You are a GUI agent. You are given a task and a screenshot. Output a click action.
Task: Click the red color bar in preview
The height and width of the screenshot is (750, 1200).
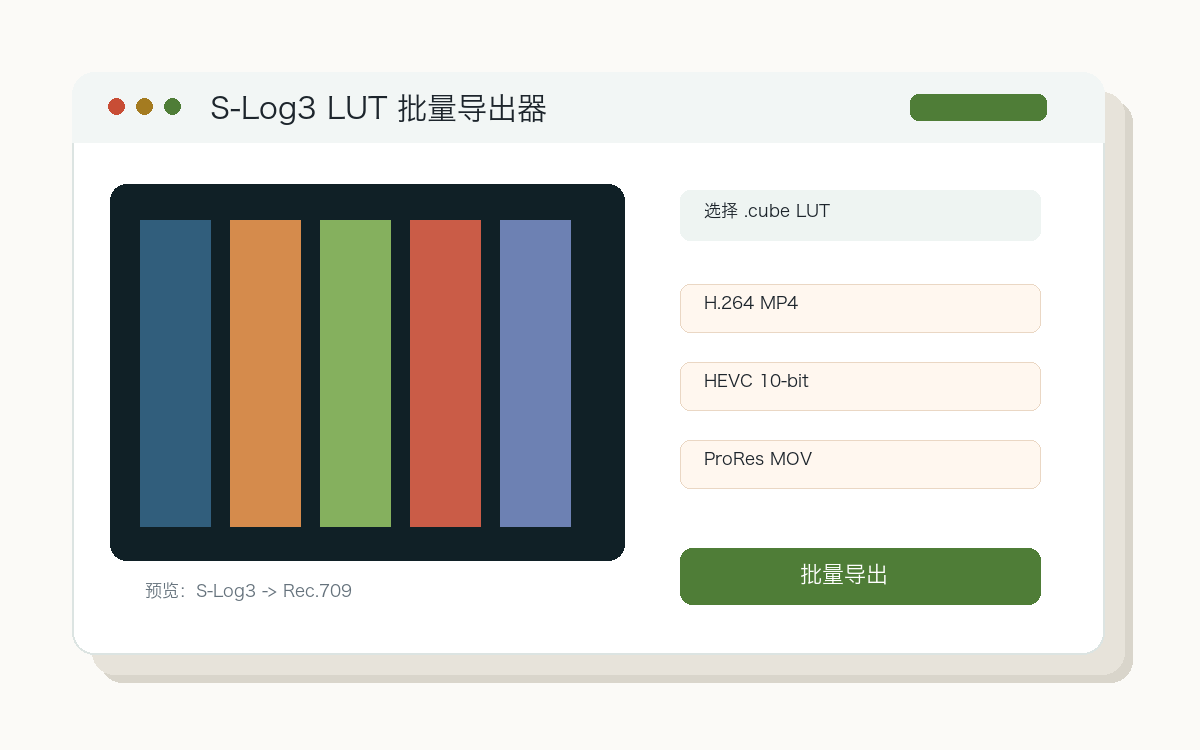(x=445, y=373)
